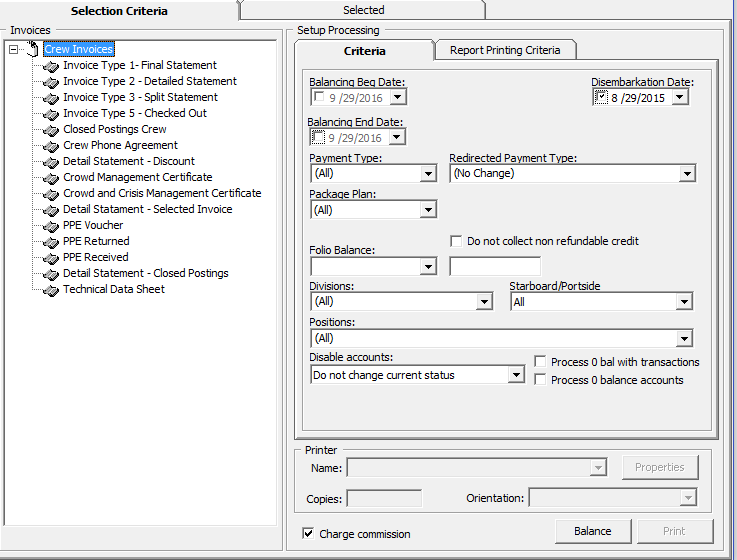The height and width of the screenshot is (560, 737).
Task: Select Crowd and Crisis Management Certificate
Action: click(162, 193)
